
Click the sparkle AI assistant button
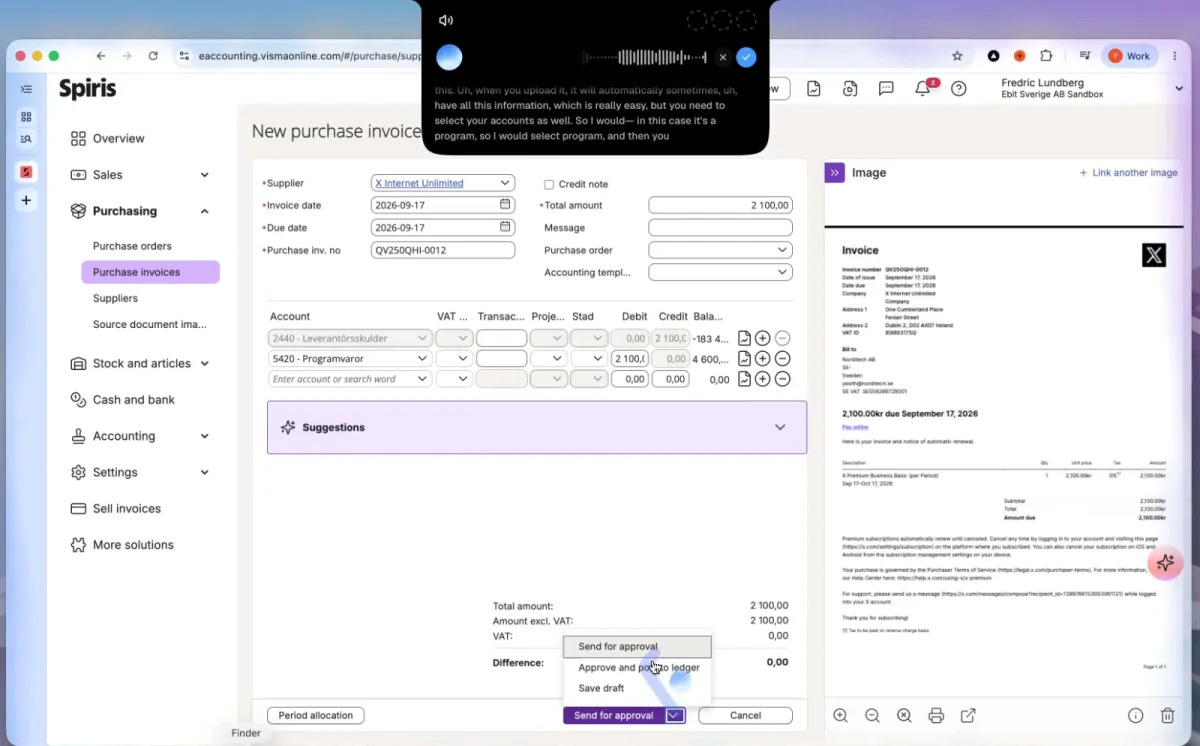(1165, 563)
